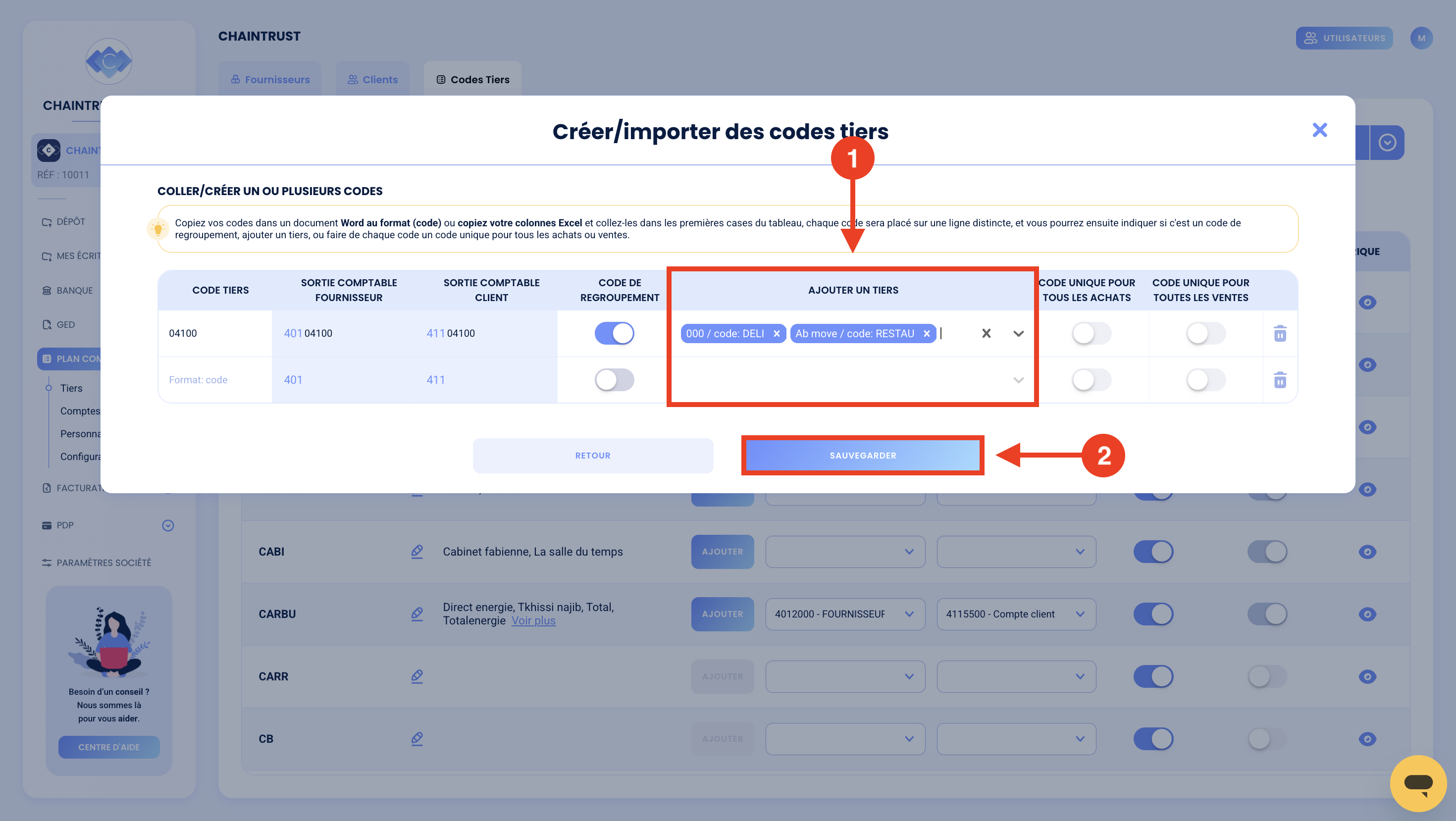Screen dimensions: 1456x821
Task: Open the 4115500 - Compte client dropdown
Action: [x=1016, y=614]
